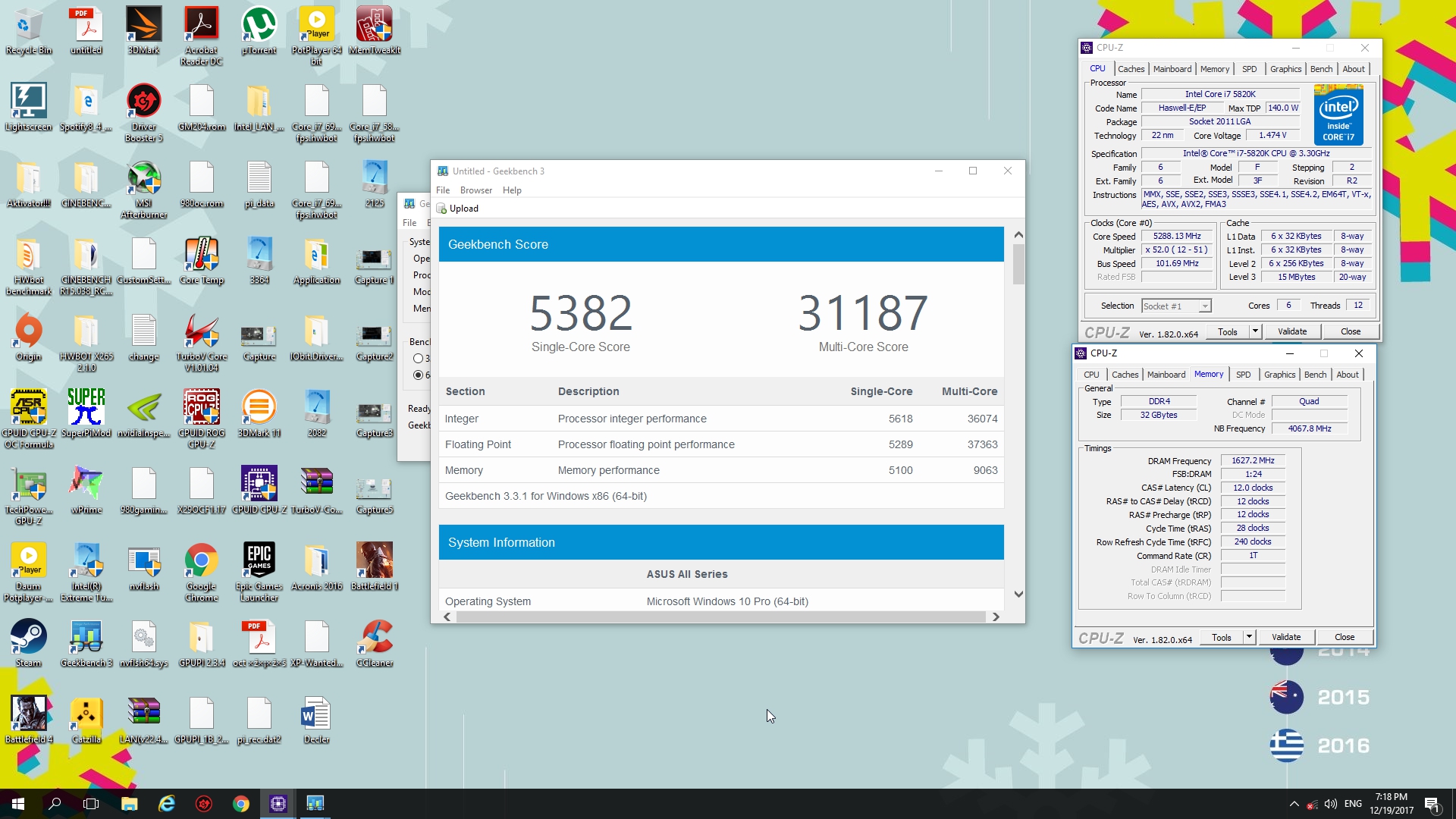Open SPD tab in lower CPU-Z window
The image size is (1456, 819).
[1243, 375]
